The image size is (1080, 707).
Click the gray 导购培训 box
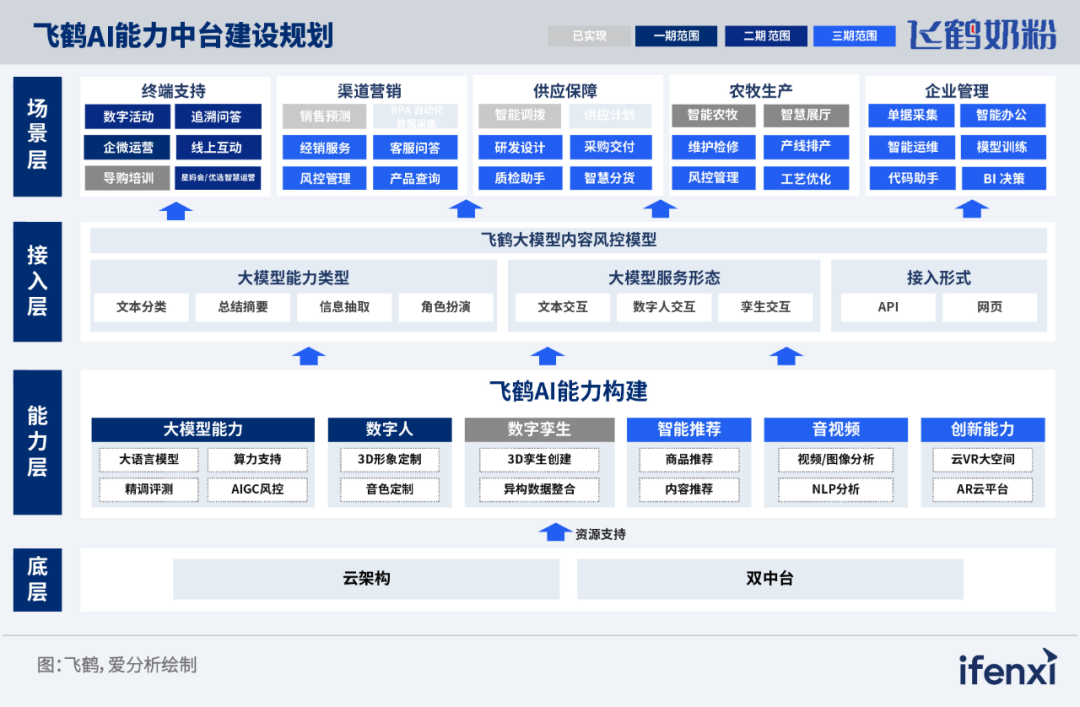tap(128, 178)
